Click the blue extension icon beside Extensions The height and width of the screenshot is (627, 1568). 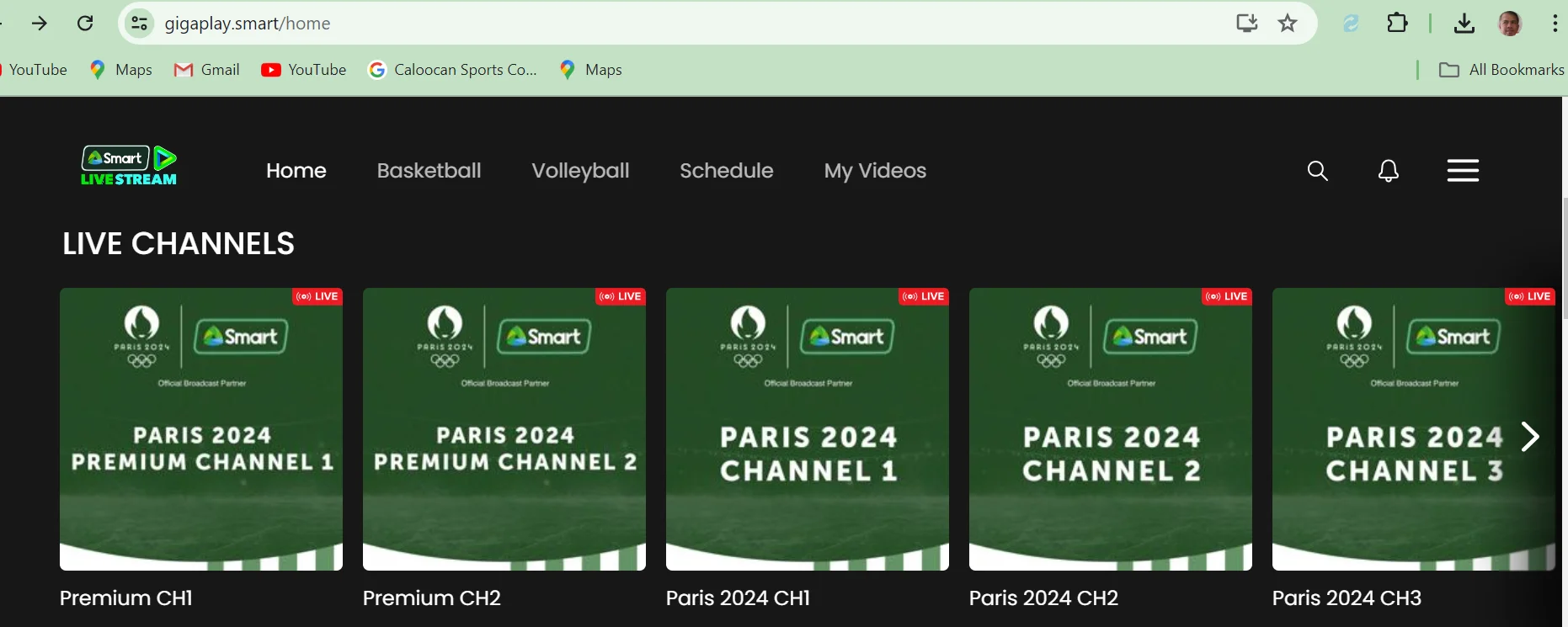1352,23
